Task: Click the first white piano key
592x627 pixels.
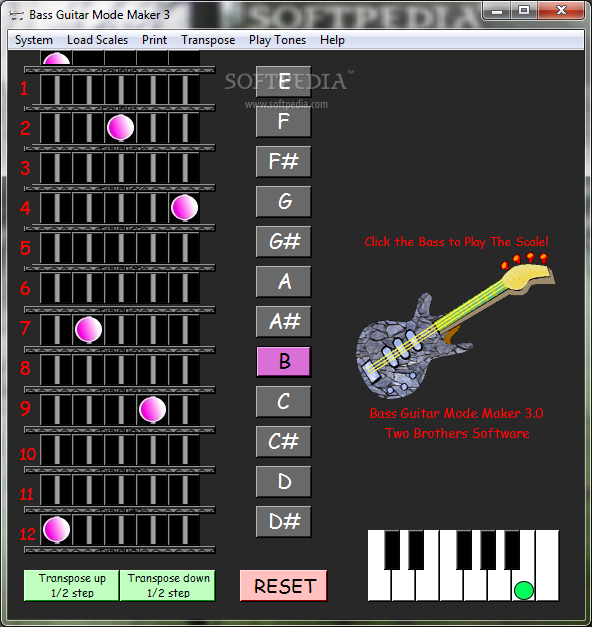Action: (x=379, y=586)
